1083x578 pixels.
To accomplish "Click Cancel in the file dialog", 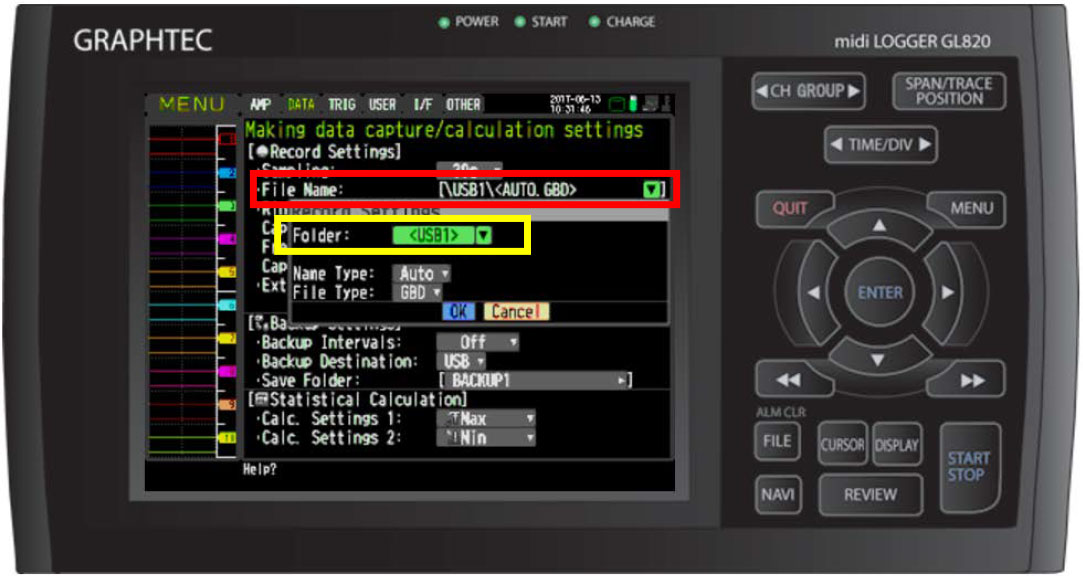I will pyautogui.click(x=516, y=312).
